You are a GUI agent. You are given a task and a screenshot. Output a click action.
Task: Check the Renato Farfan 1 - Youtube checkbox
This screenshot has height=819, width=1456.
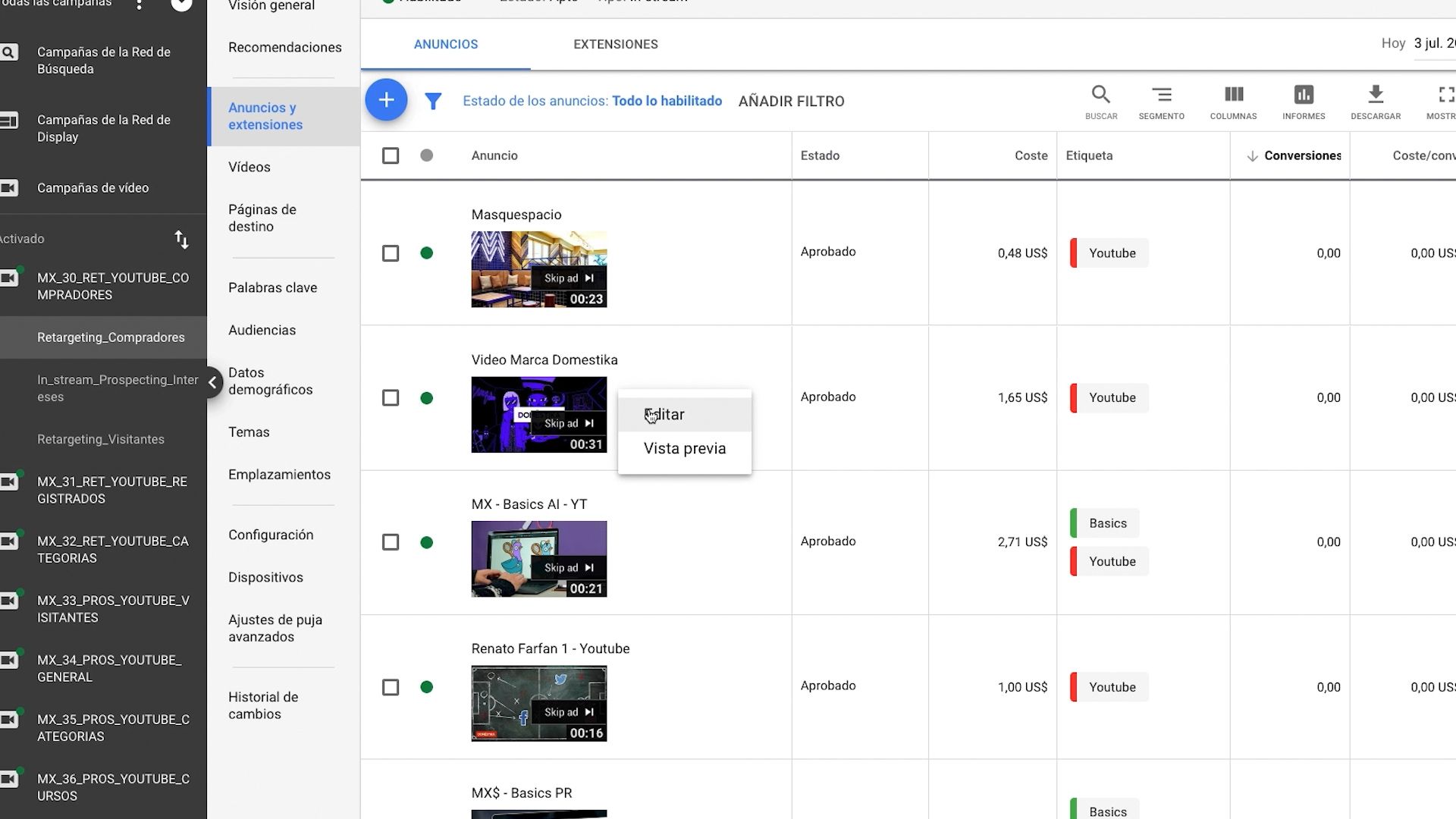[x=391, y=687]
